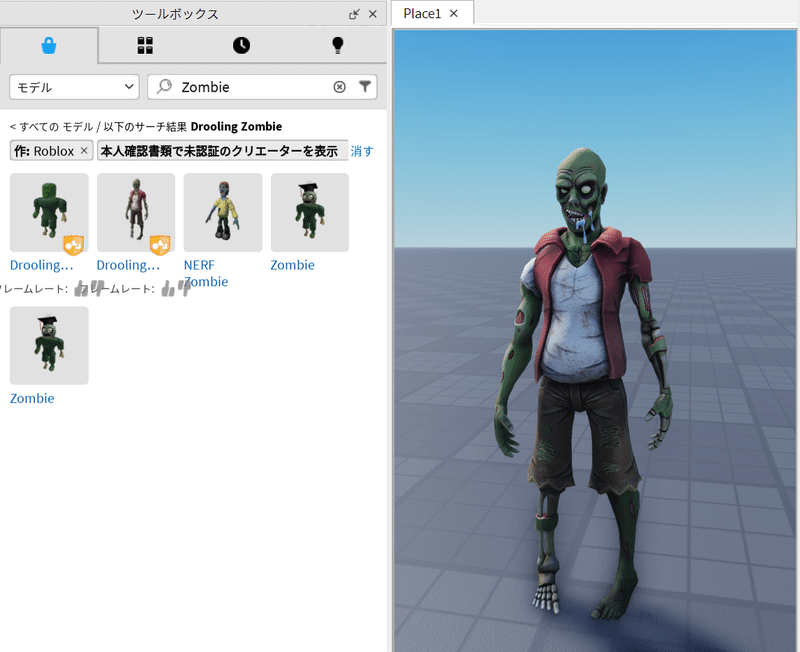Open the search filter funnel icon
The width and height of the screenshot is (800, 652).
pos(367,87)
